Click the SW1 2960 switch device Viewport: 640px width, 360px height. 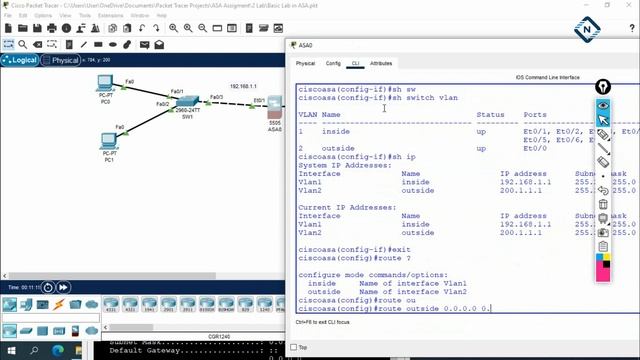click(x=187, y=102)
